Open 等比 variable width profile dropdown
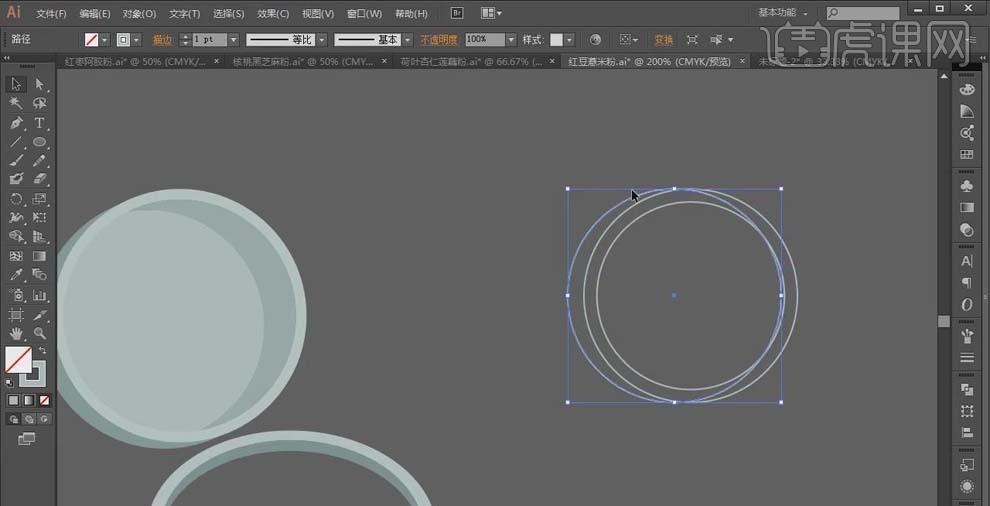This screenshot has width=990, height=506. pos(321,40)
